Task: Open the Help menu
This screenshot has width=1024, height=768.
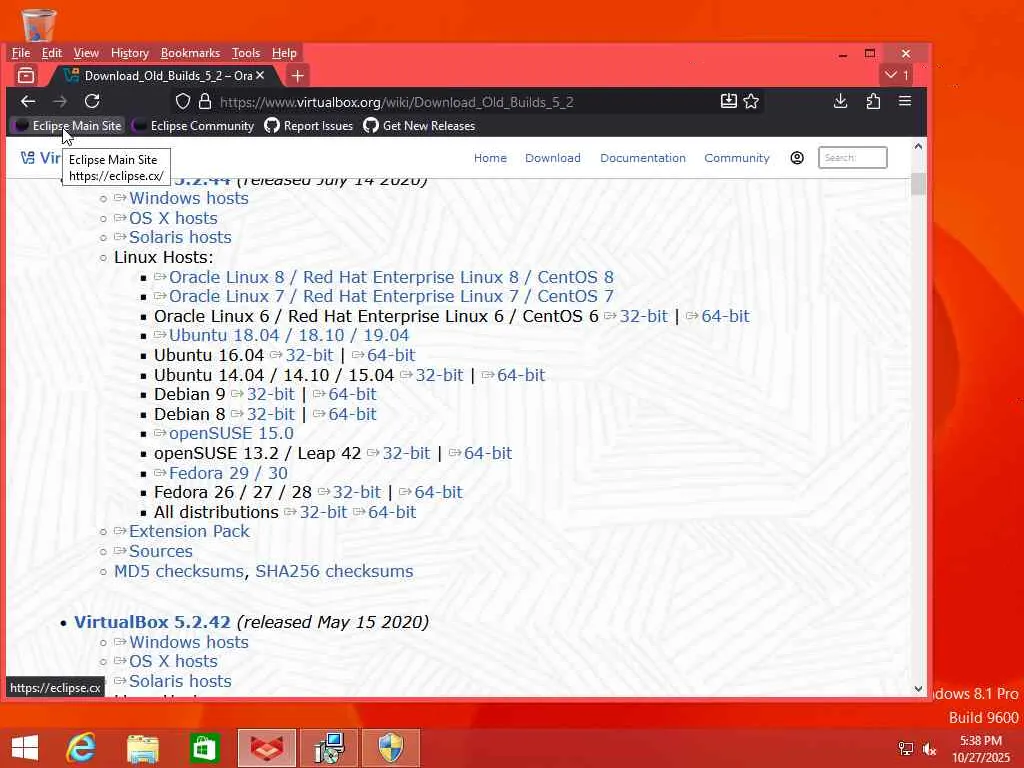Action: (x=284, y=53)
